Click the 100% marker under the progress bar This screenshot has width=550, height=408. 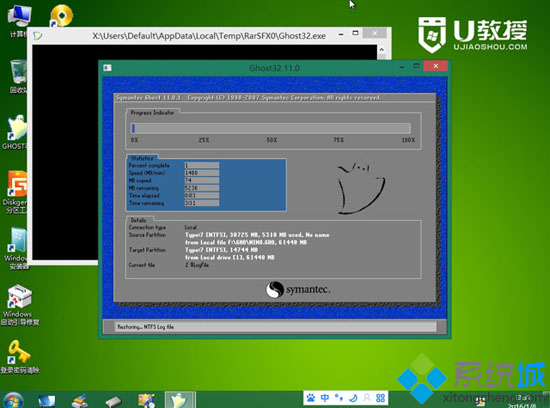click(x=408, y=140)
